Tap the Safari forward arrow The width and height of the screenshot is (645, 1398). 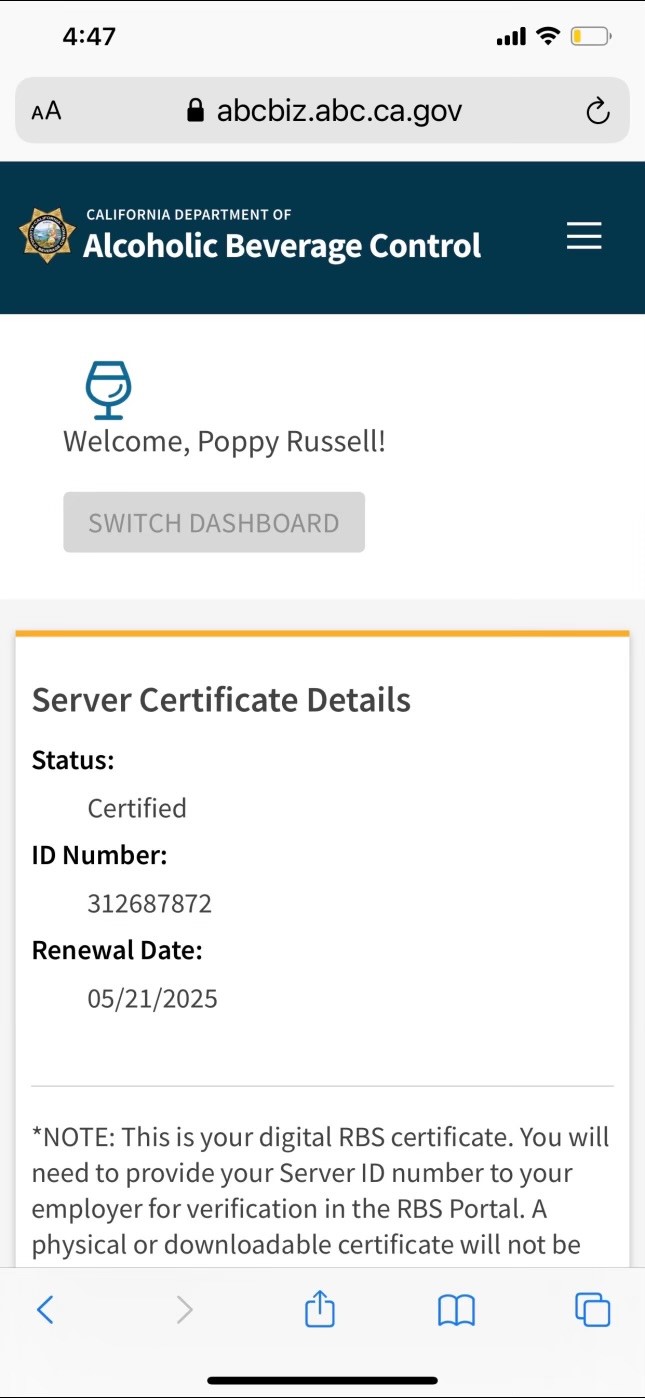coord(184,1309)
